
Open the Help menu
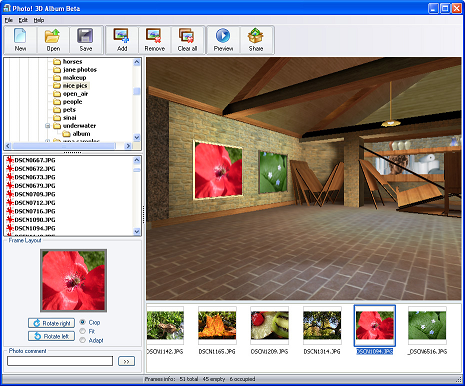[x=39, y=20]
